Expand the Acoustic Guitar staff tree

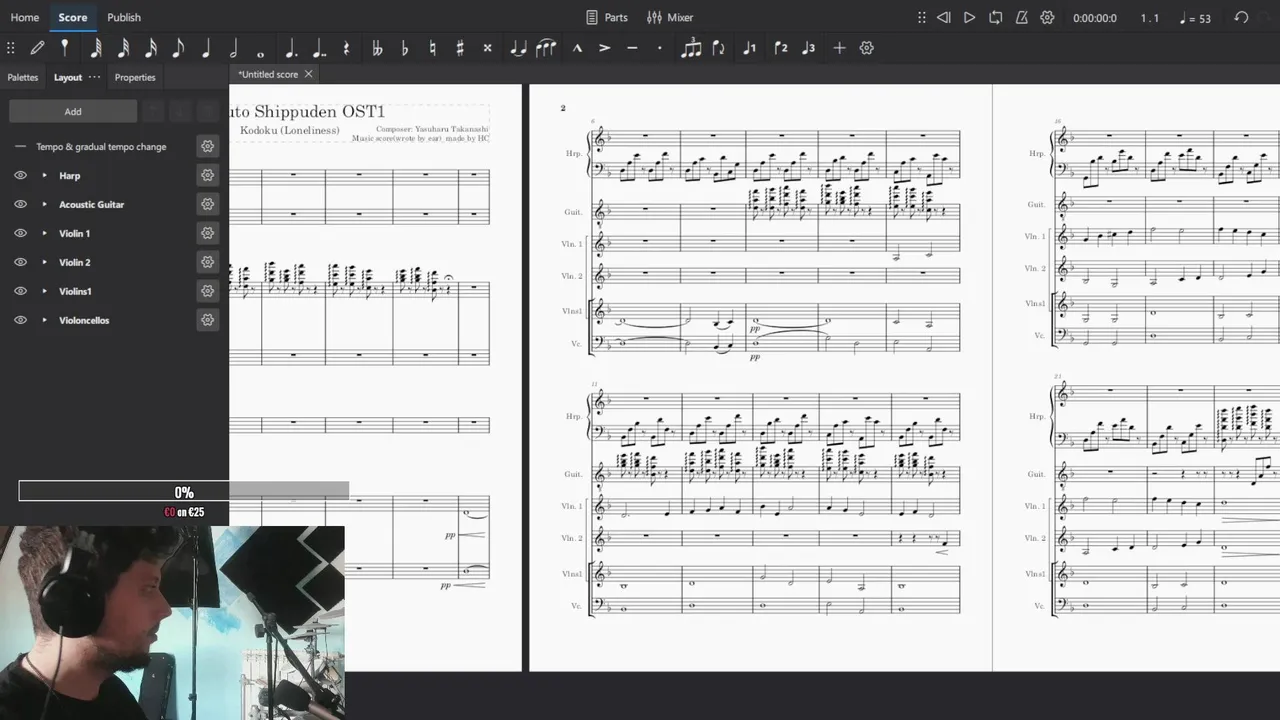tap(44, 204)
